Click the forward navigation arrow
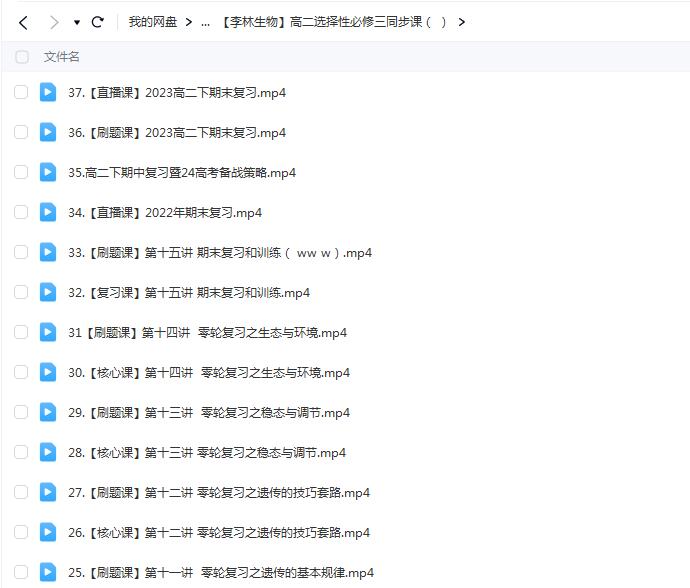The height and width of the screenshot is (588, 690). pos(54,22)
